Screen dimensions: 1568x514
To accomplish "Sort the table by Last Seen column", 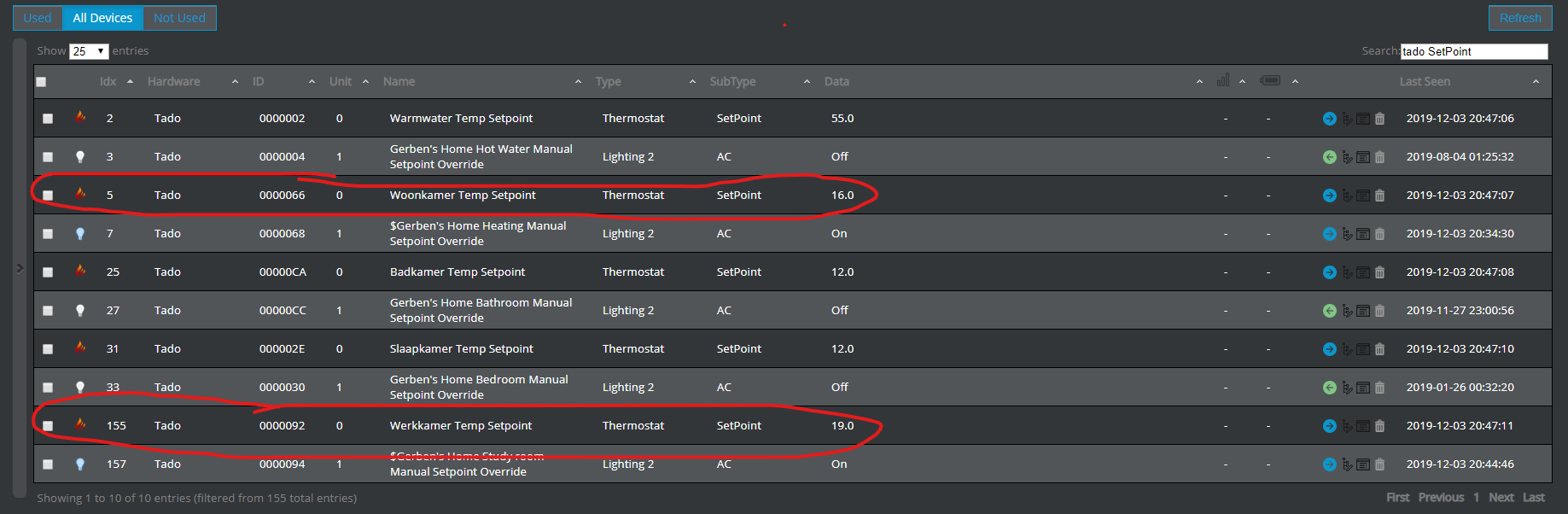I will 1425,81.
